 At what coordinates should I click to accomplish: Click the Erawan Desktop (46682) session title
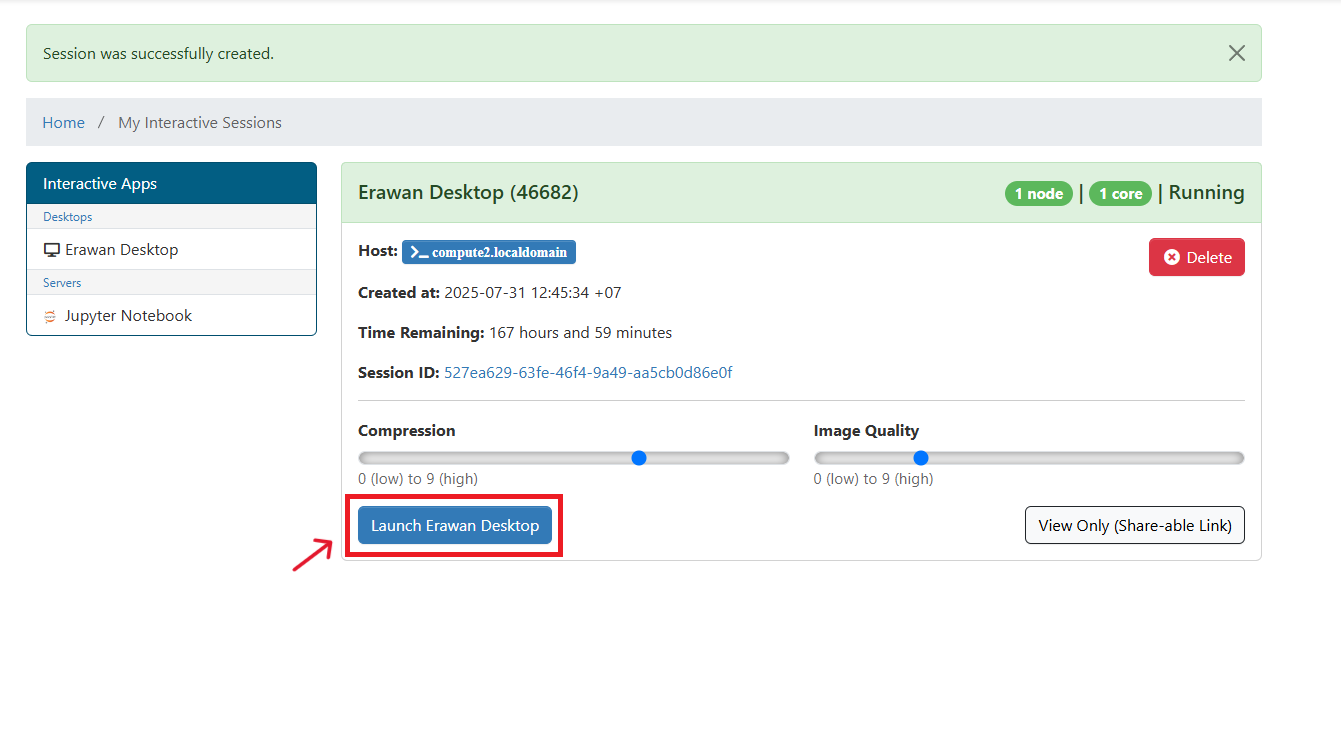tap(468, 192)
